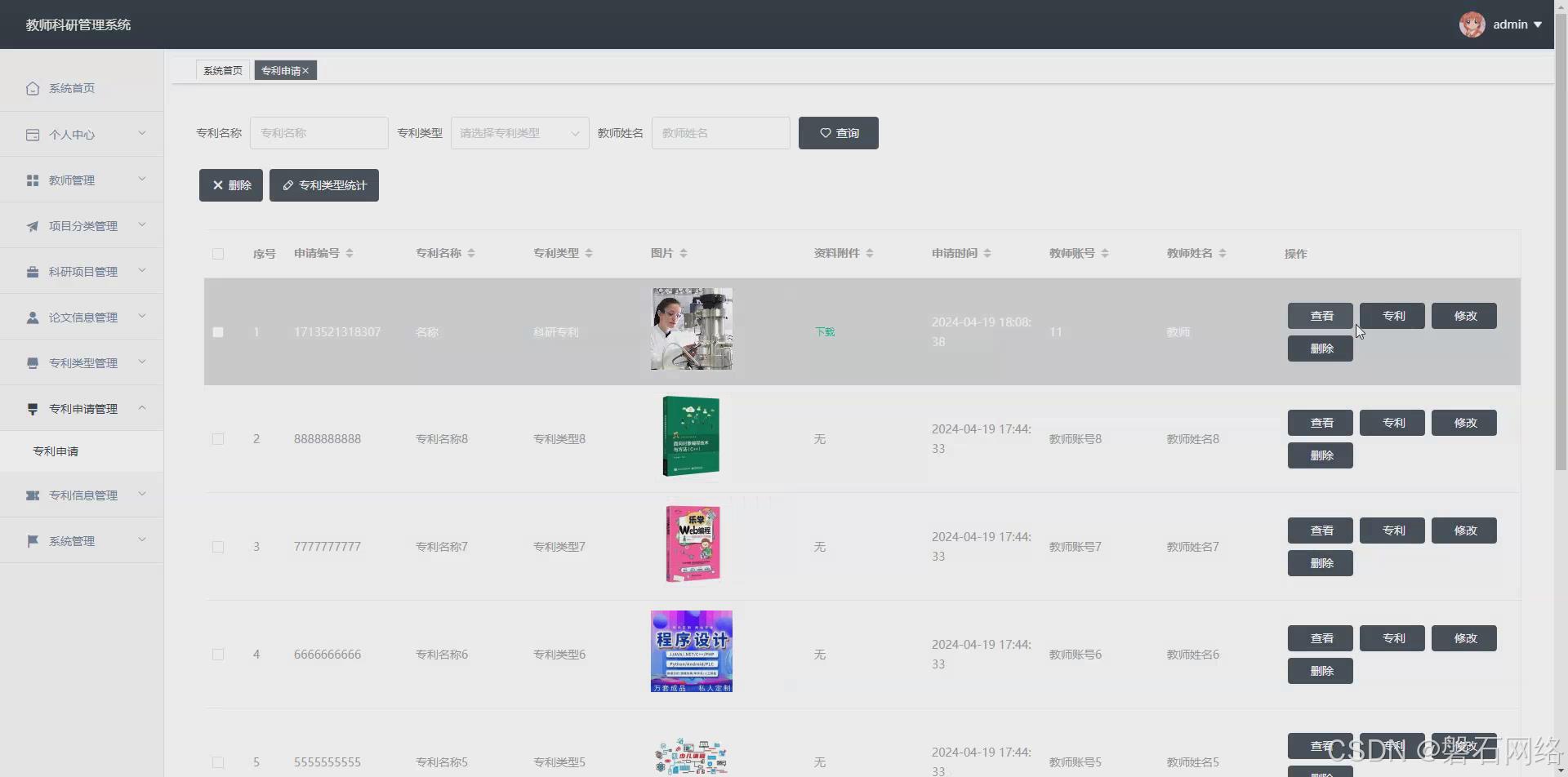This screenshot has height=777, width=1568.
Task: Sort the table by 申请编号
Action: (350, 253)
